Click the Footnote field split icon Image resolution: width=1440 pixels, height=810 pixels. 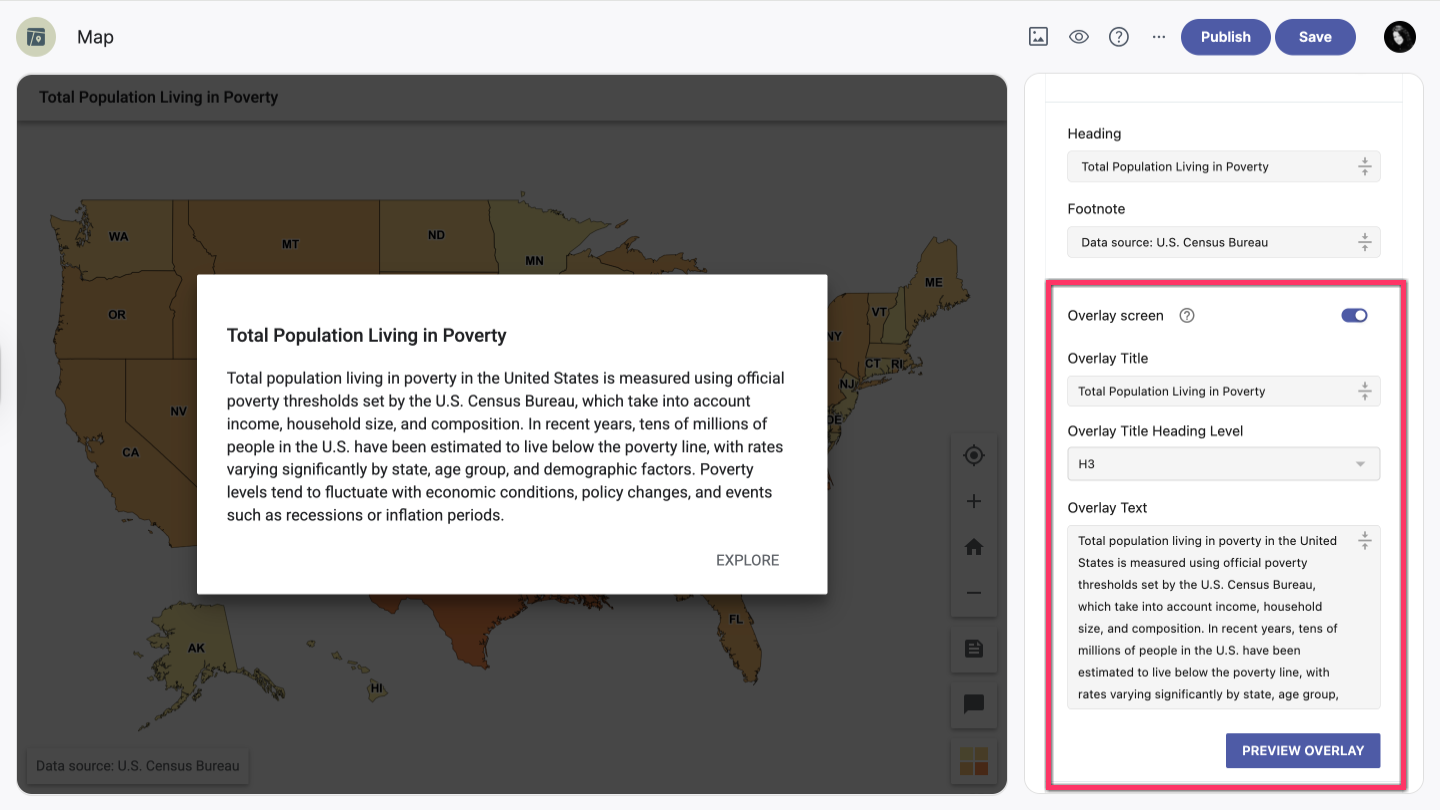[1364, 242]
